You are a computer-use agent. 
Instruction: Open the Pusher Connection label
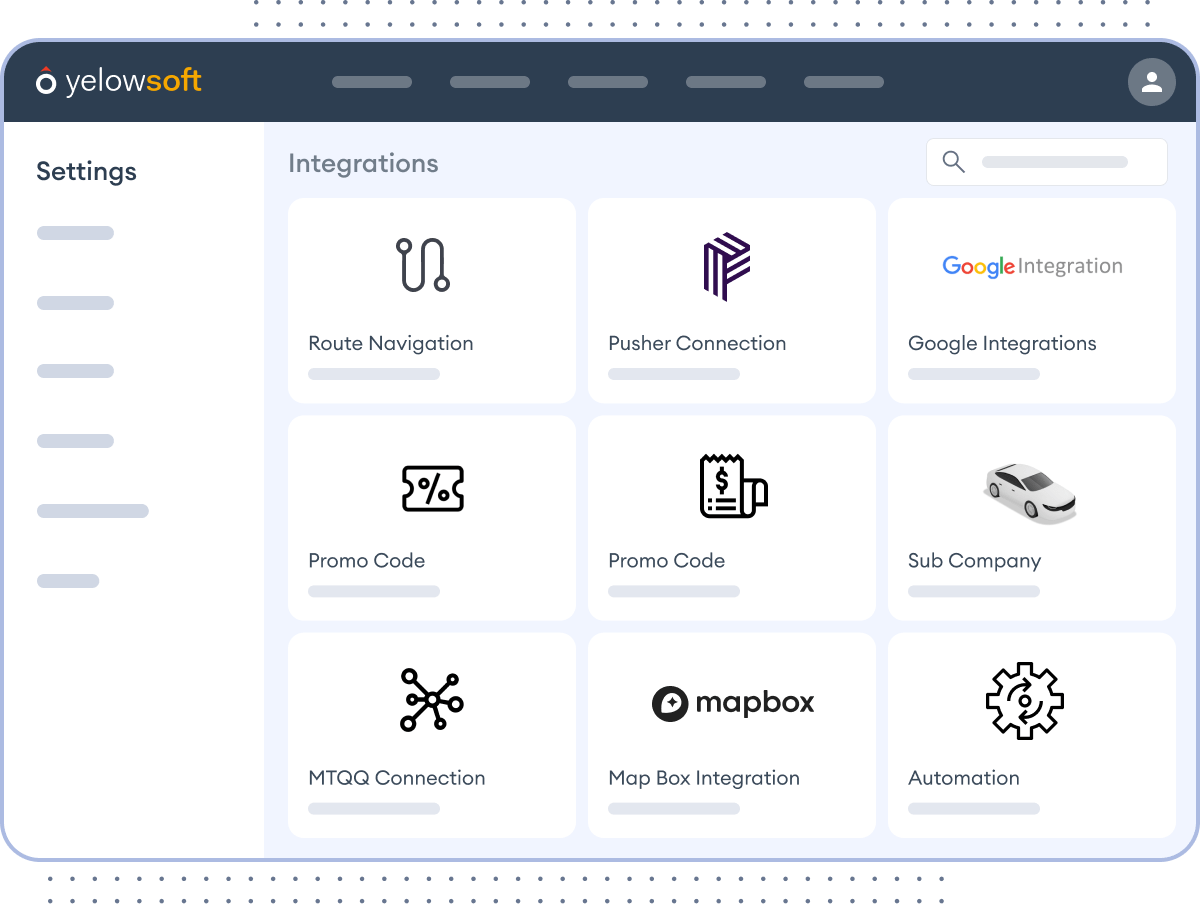coord(697,343)
